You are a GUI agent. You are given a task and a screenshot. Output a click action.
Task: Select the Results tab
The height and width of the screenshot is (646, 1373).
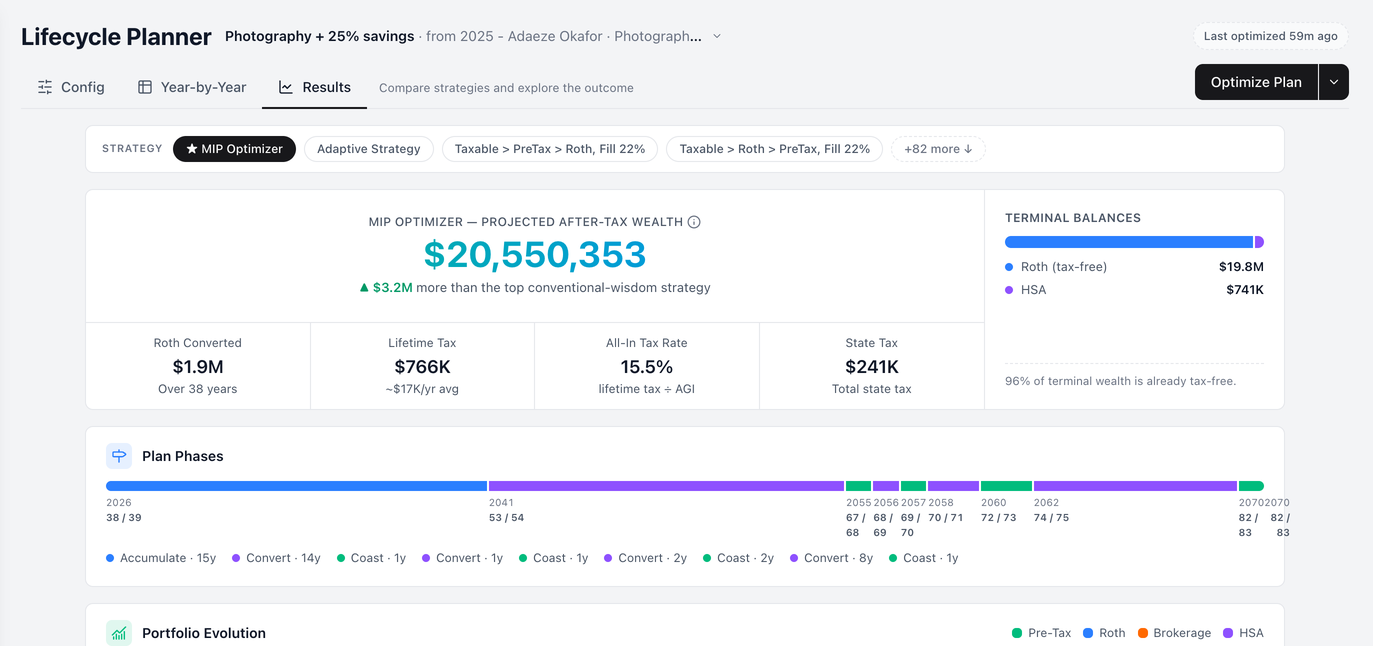click(314, 87)
